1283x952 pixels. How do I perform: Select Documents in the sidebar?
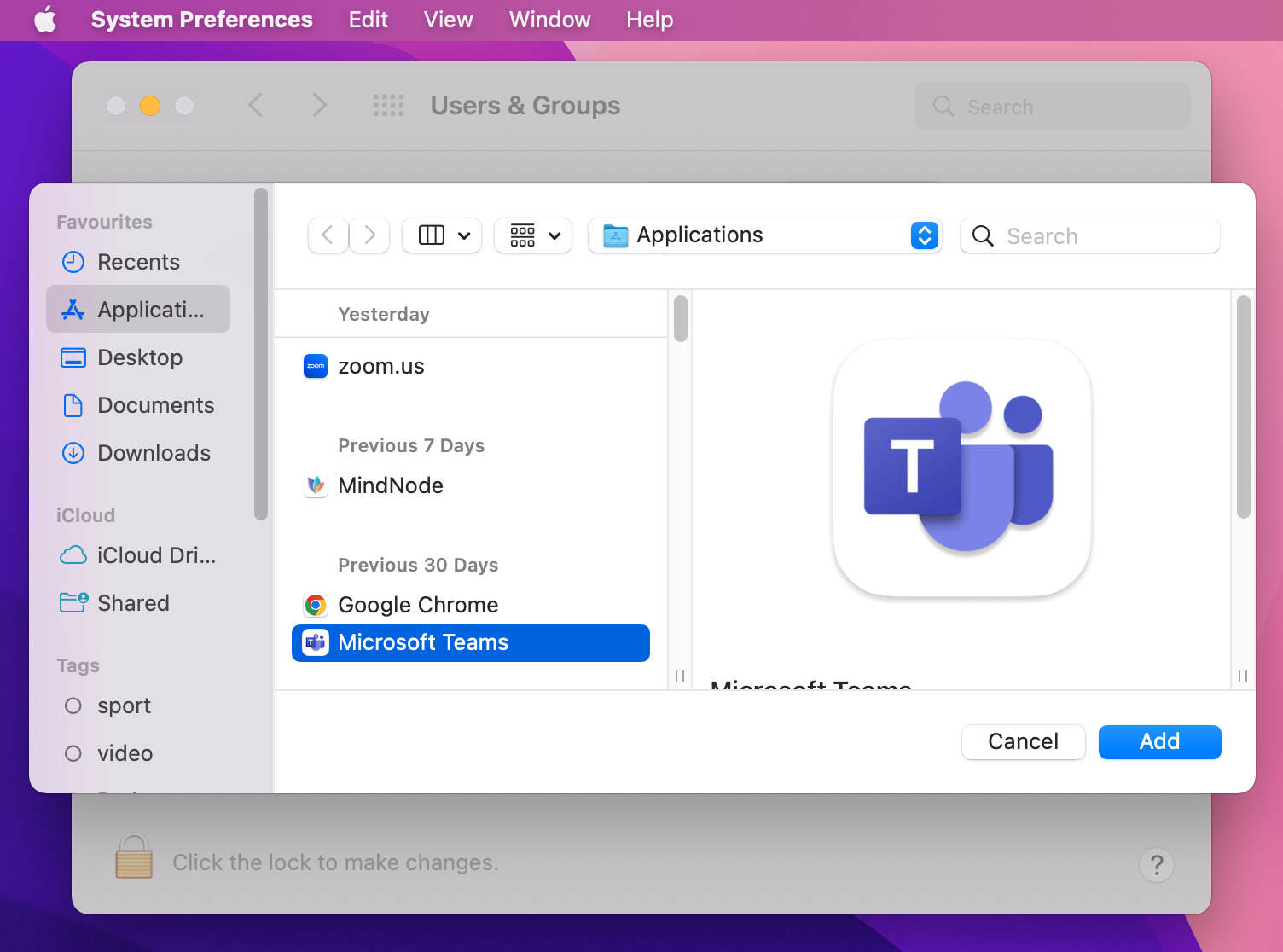pos(138,405)
